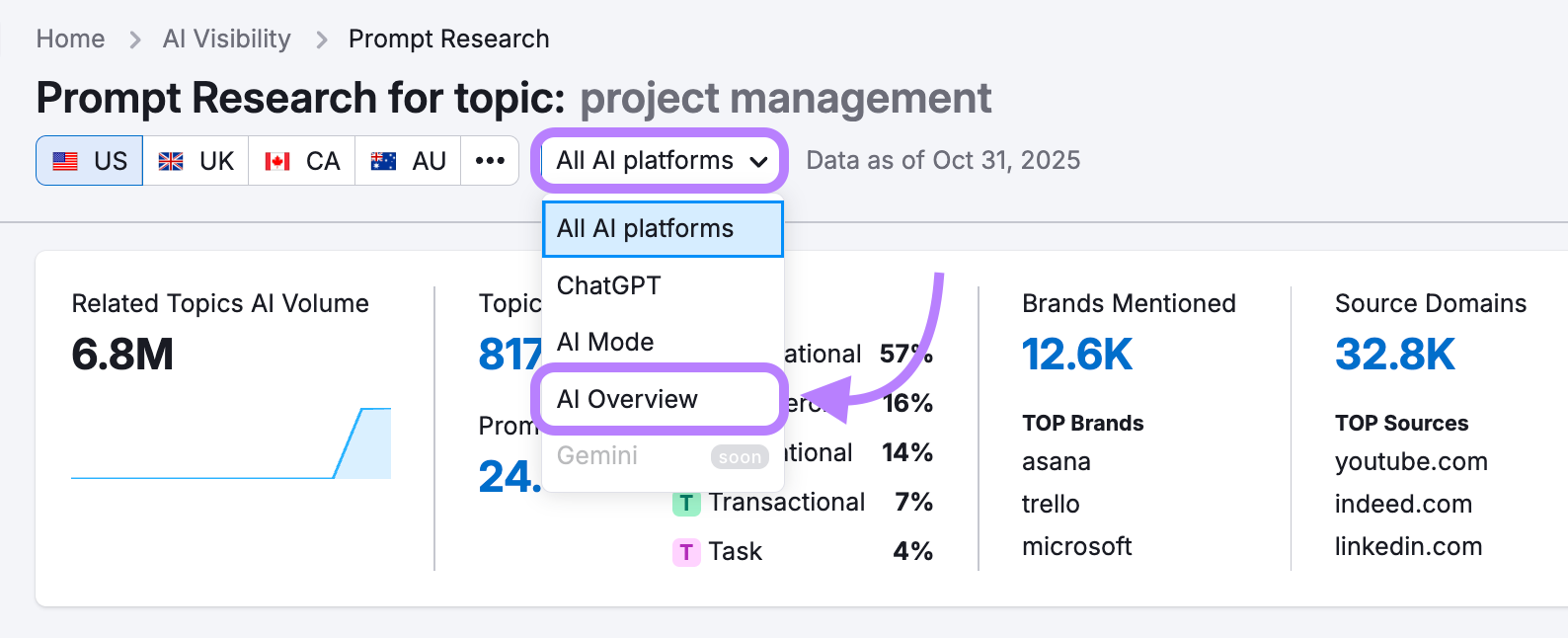1568x638 pixels.
Task: Click the 16% intent percentage
Action: tap(907, 404)
